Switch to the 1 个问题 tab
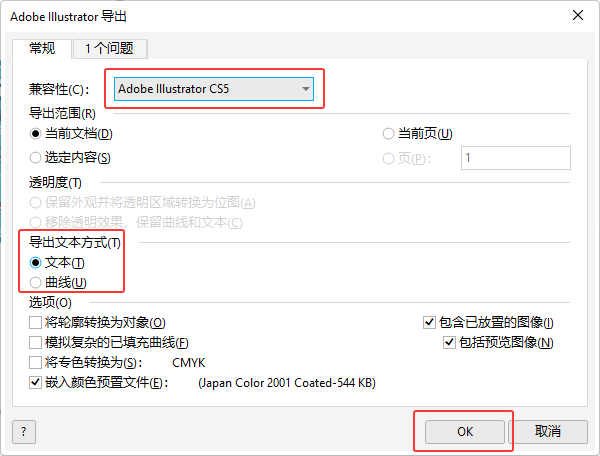The image size is (600, 456). (x=109, y=49)
